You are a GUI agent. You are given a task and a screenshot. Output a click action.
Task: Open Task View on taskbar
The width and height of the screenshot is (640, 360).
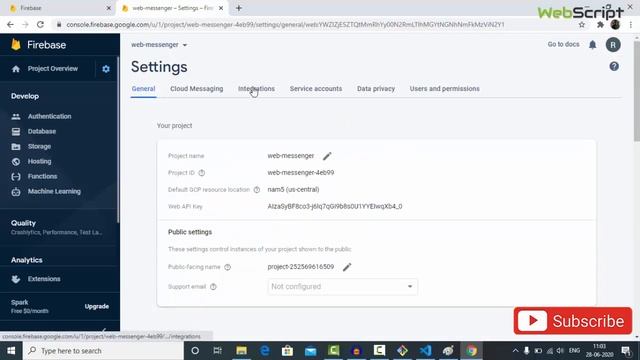217,351
